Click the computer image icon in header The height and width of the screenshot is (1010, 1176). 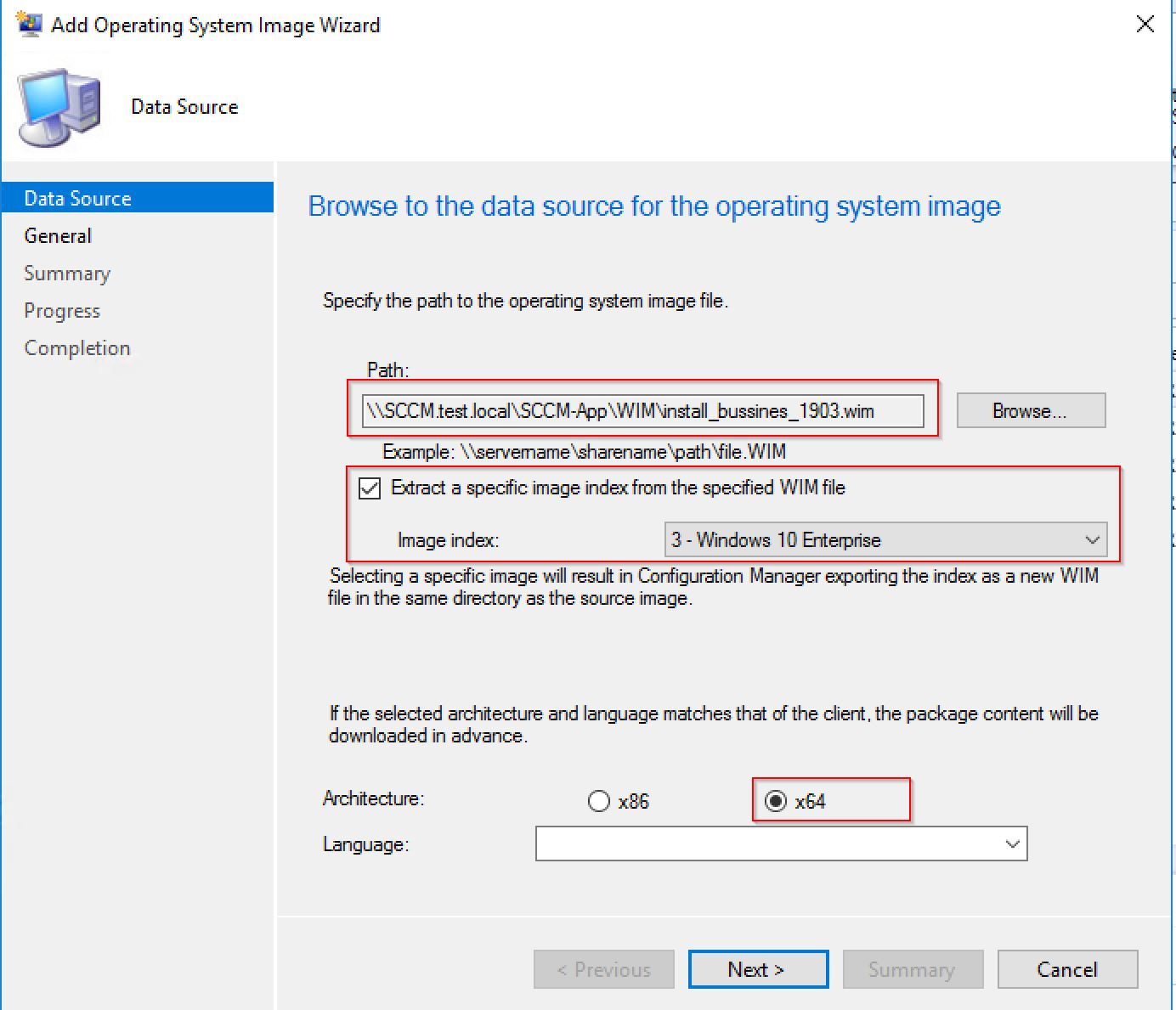click(x=59, y=108)
